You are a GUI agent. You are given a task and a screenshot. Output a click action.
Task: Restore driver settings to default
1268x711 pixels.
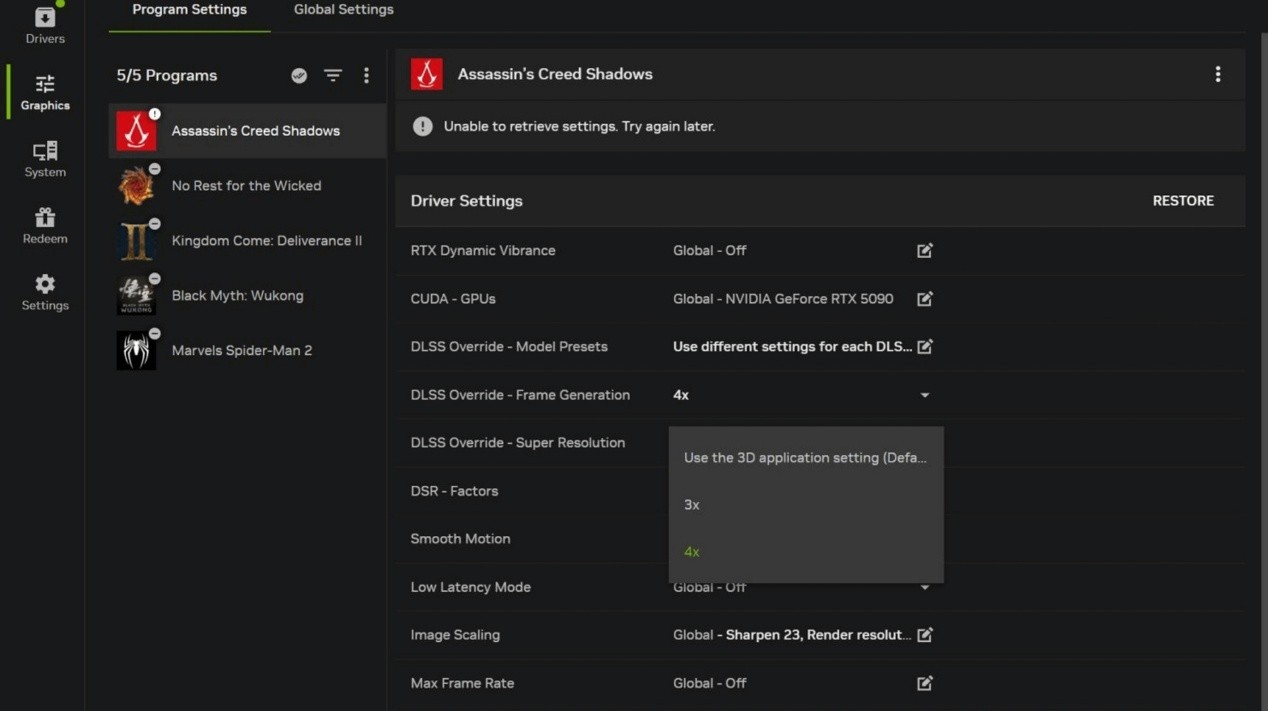coord(1183,201)
